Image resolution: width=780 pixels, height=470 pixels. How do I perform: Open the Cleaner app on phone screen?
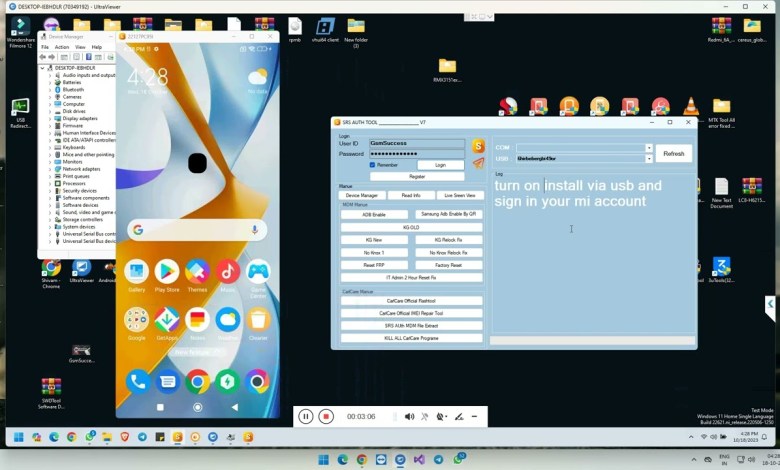click(258, 320)
